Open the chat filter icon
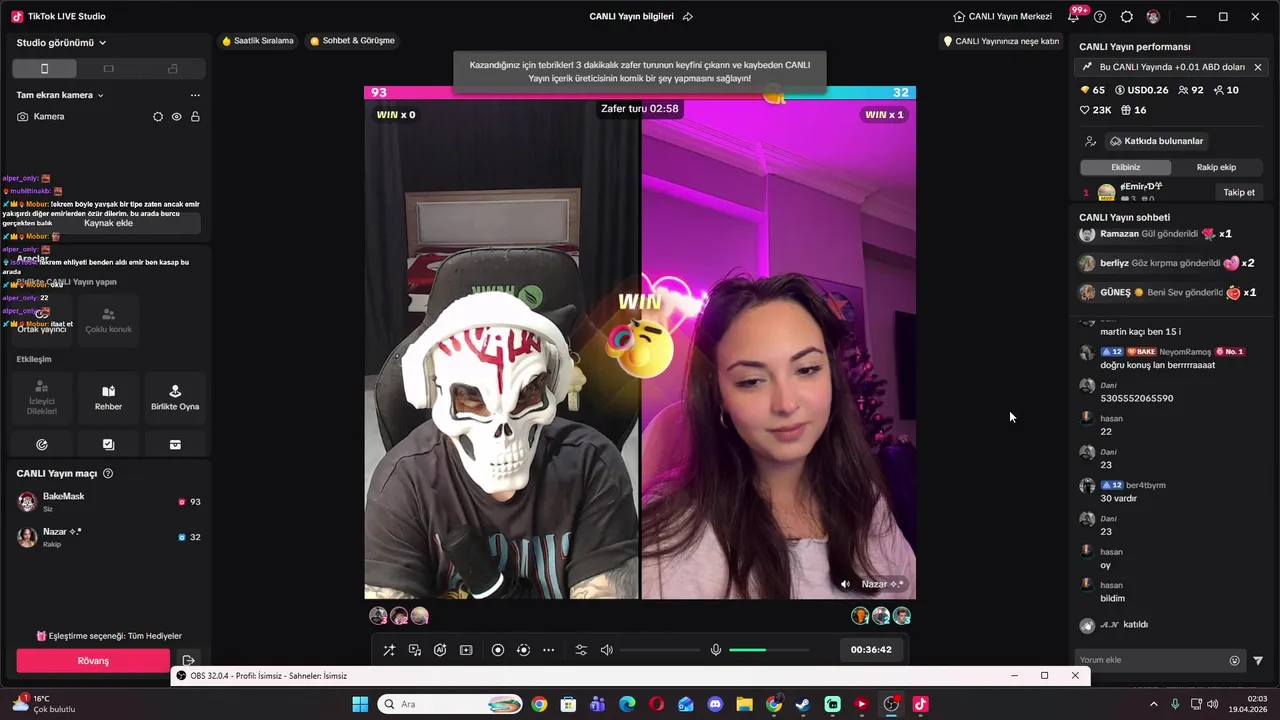1280x720 pixels. coord(1258,660)
